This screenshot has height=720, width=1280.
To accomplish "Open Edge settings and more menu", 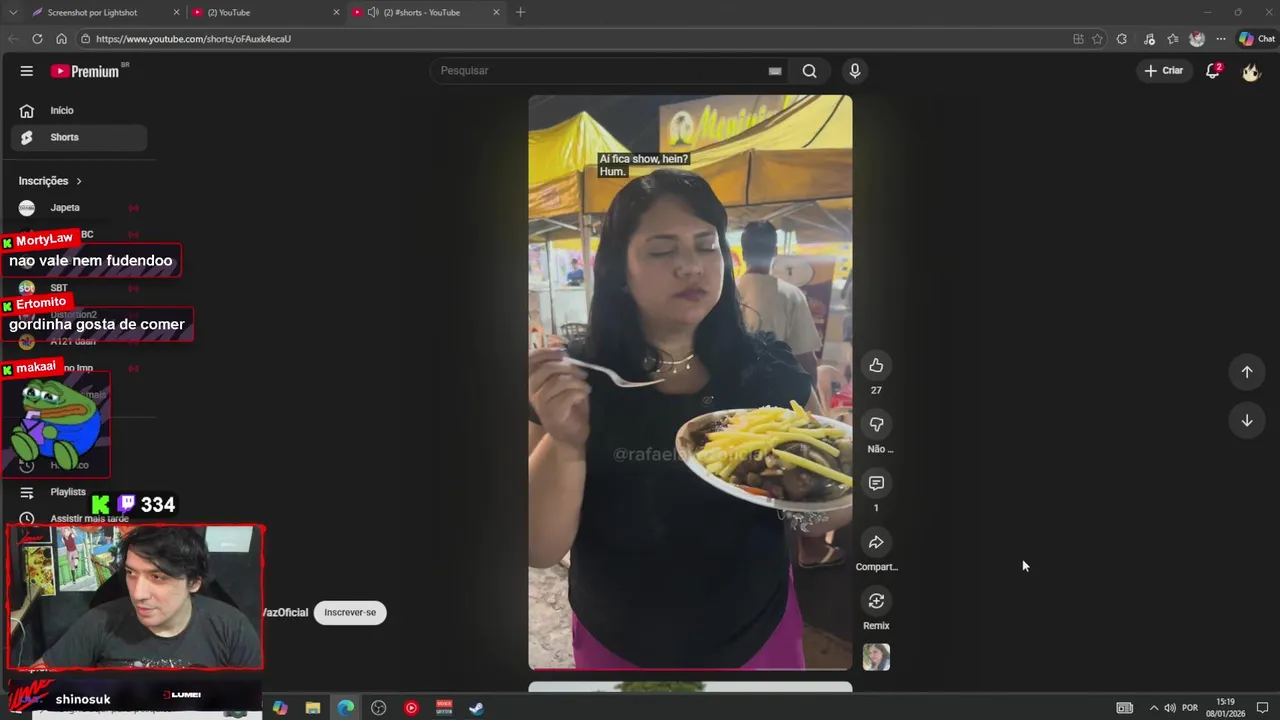I will point(1221,39).
